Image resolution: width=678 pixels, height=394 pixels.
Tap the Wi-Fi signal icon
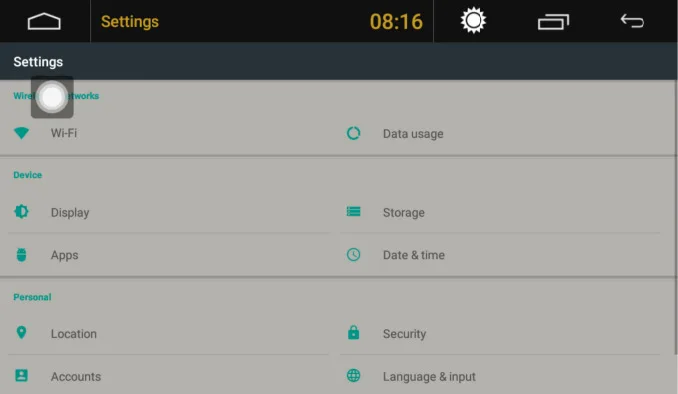tap(21, 133)
